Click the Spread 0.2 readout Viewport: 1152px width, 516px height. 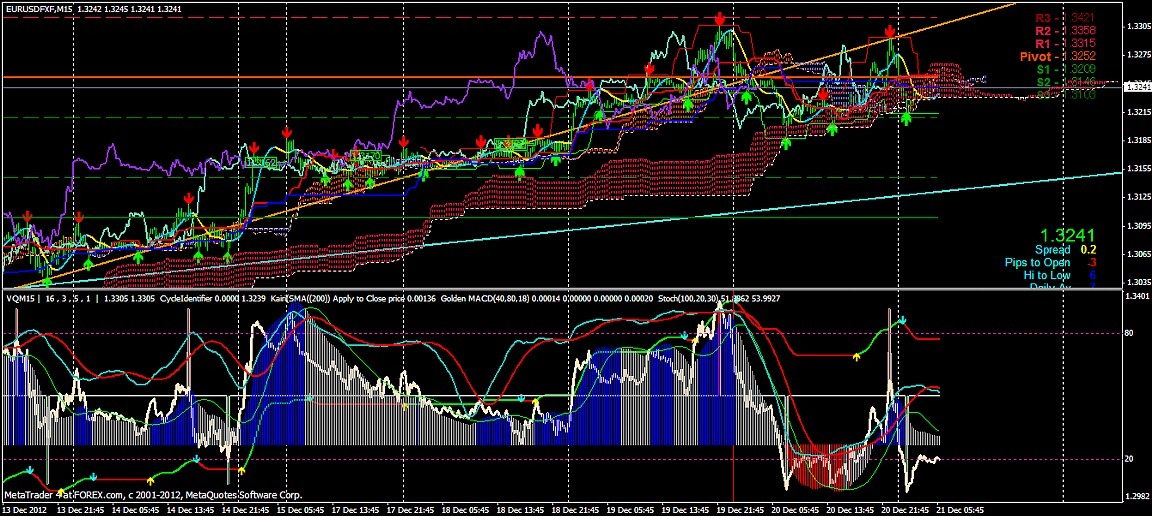tap(1065, 250)
